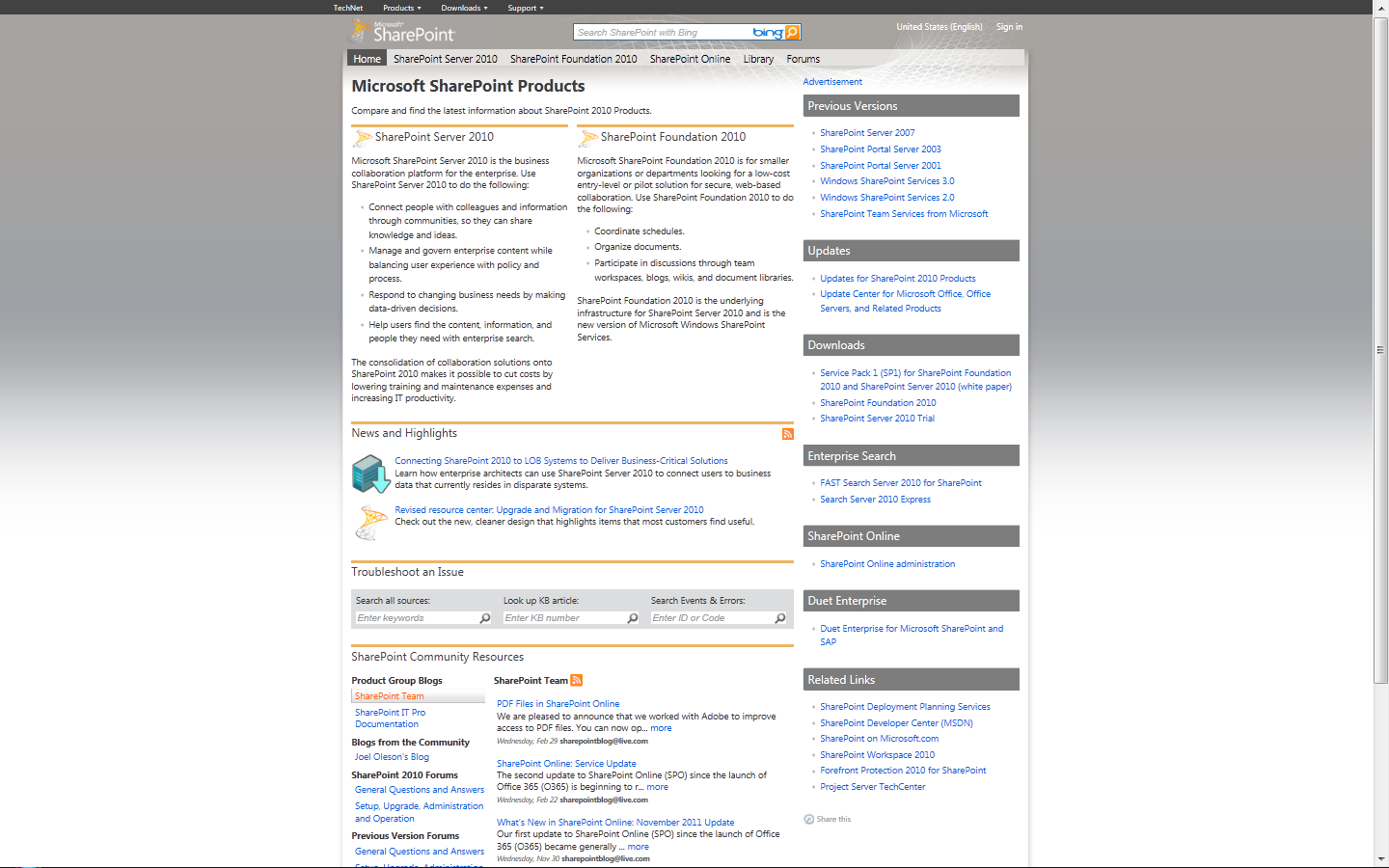1389x868 pixels.
Task: Open SharePoint Developer Center (MSDN) link
Action: coord(896,723)
